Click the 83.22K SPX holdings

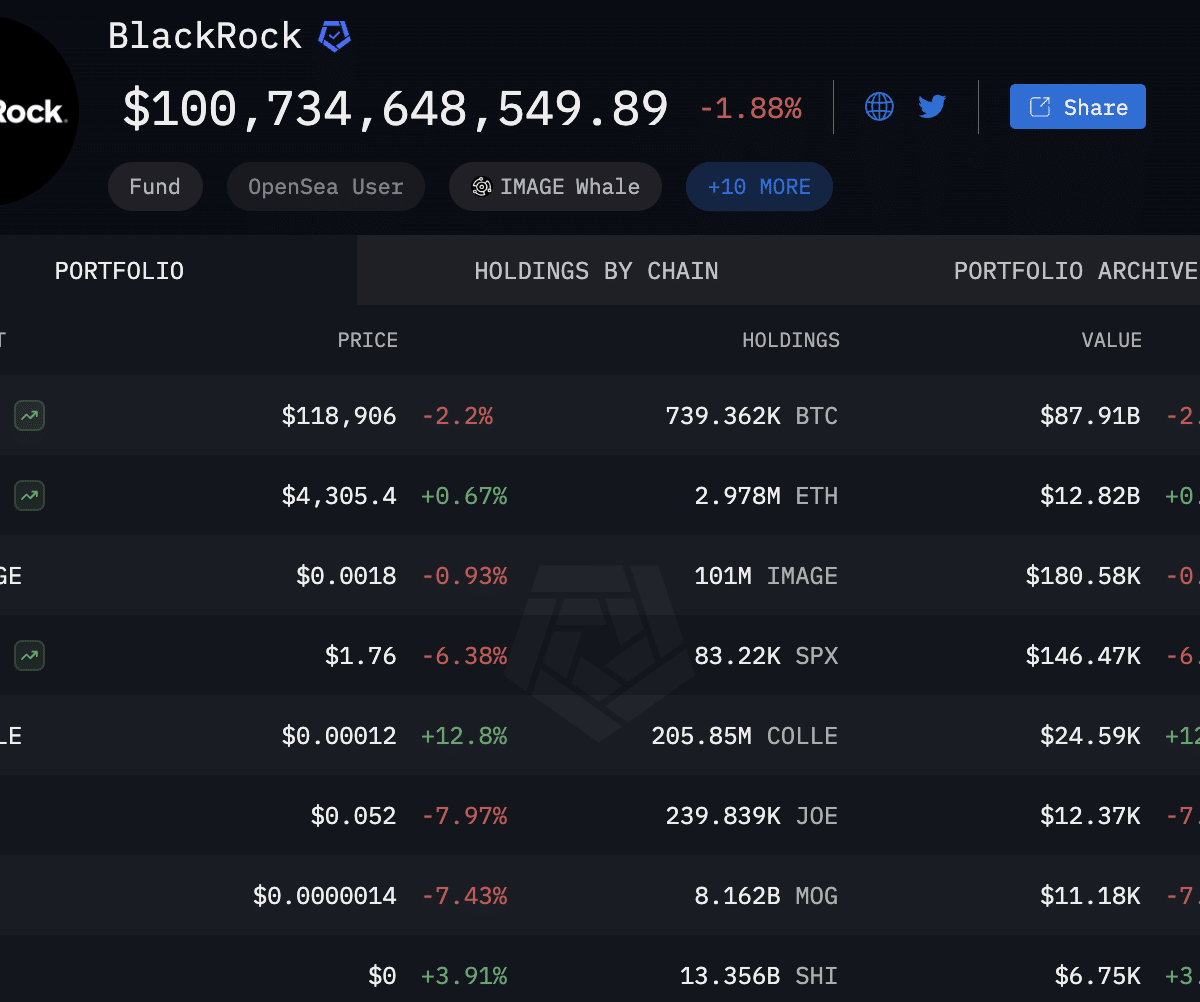pyautogui.click(x=767, y=656)
